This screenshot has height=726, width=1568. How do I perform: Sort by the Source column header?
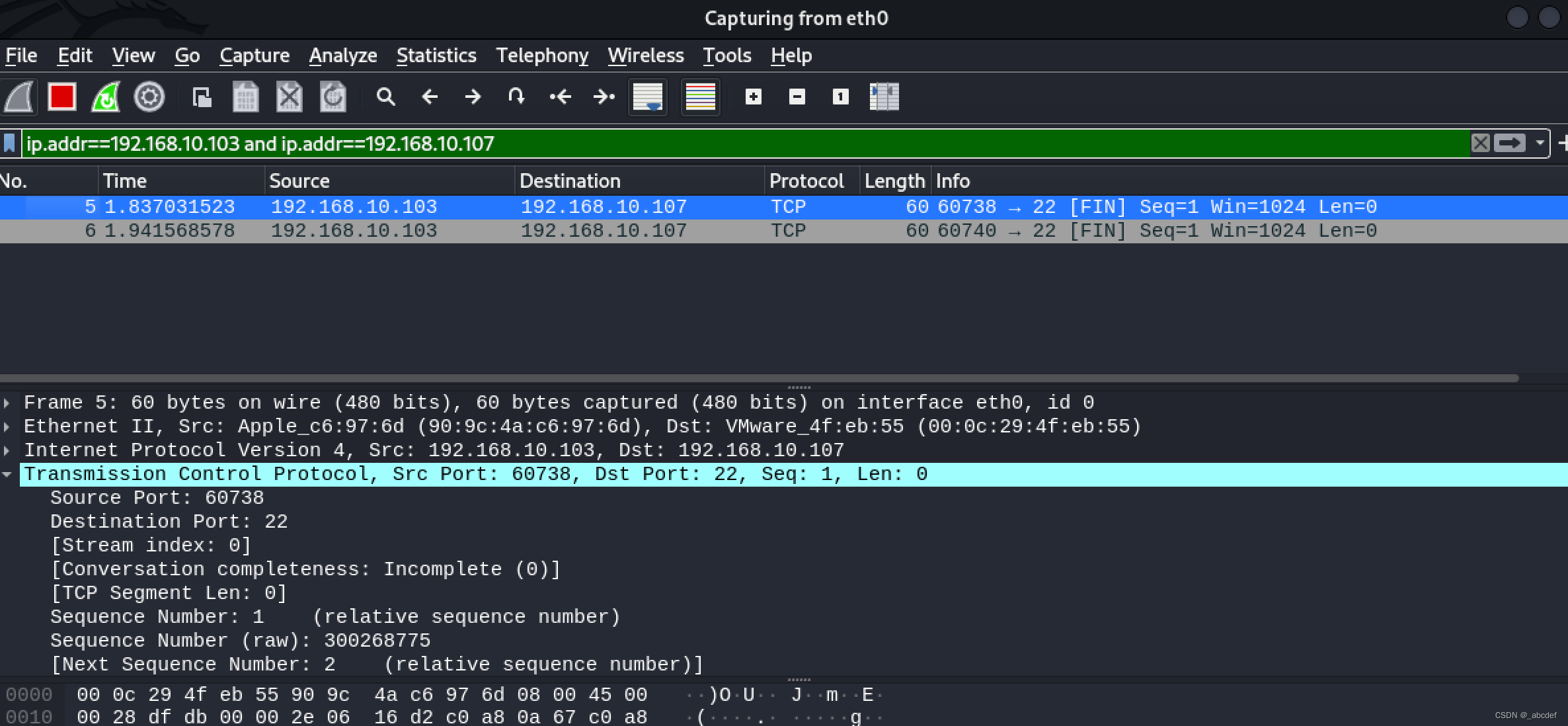tap(390, 181)
